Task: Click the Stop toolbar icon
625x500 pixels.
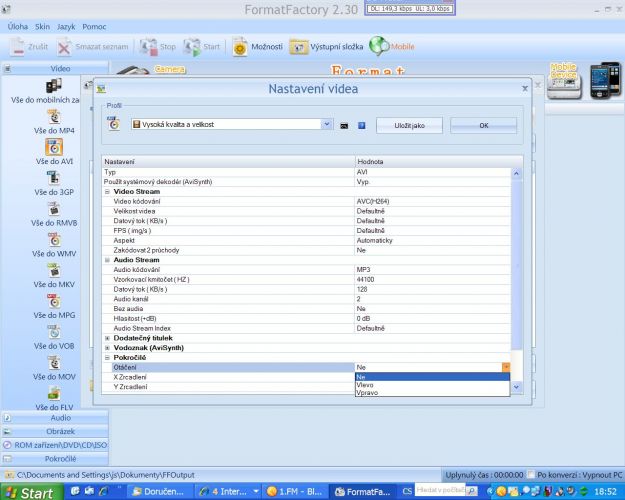Action: click(148, 47)
